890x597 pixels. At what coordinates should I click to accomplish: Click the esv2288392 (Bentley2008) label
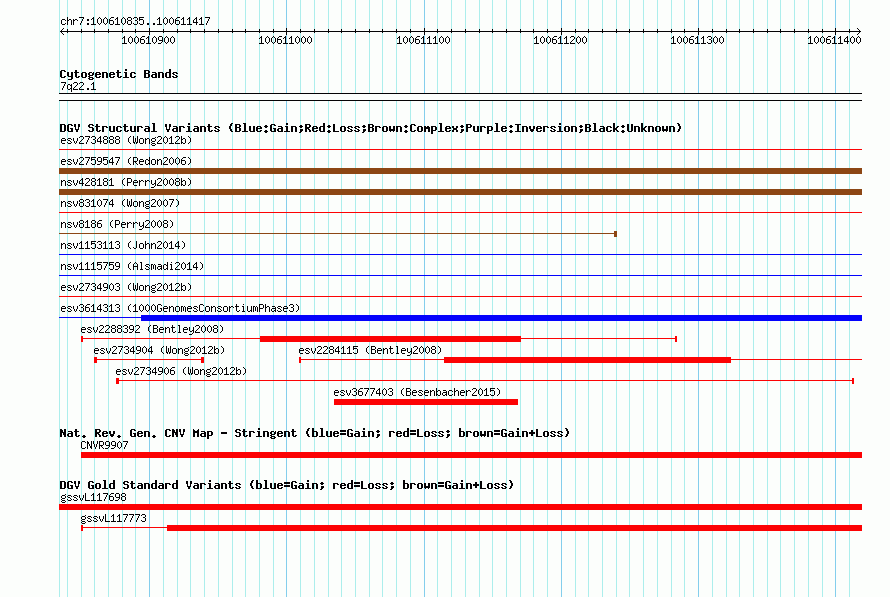click(152, 329)
